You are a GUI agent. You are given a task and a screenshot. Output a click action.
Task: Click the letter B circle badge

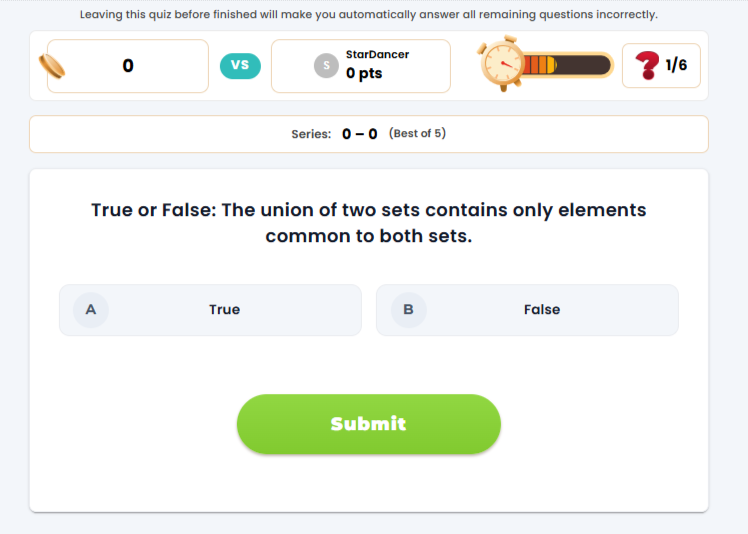[408, 310]
